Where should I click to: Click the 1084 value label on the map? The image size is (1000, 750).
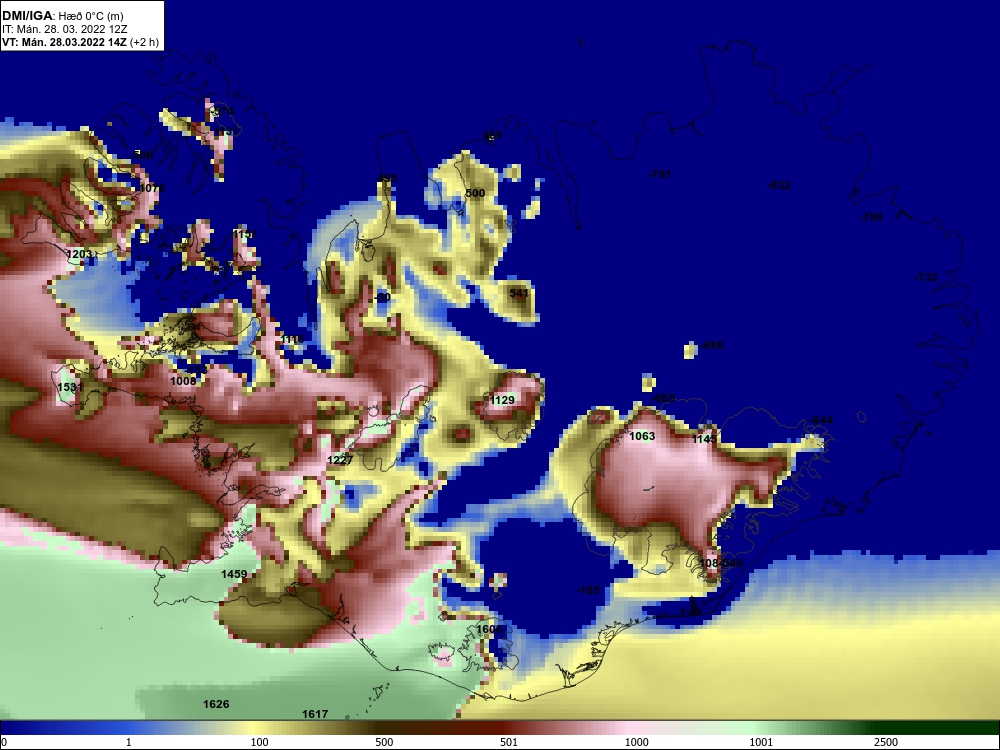tap(710, 564)
